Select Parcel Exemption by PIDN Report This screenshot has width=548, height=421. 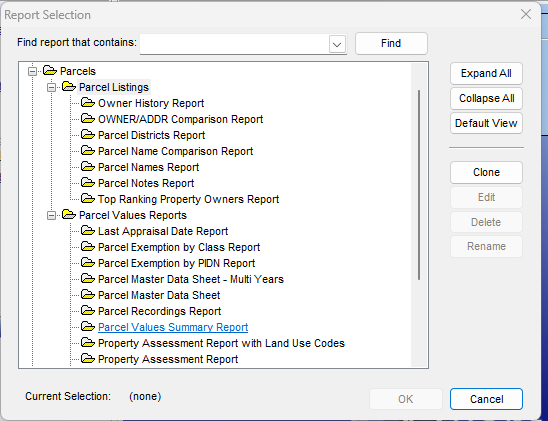click(x=176, y=263)
